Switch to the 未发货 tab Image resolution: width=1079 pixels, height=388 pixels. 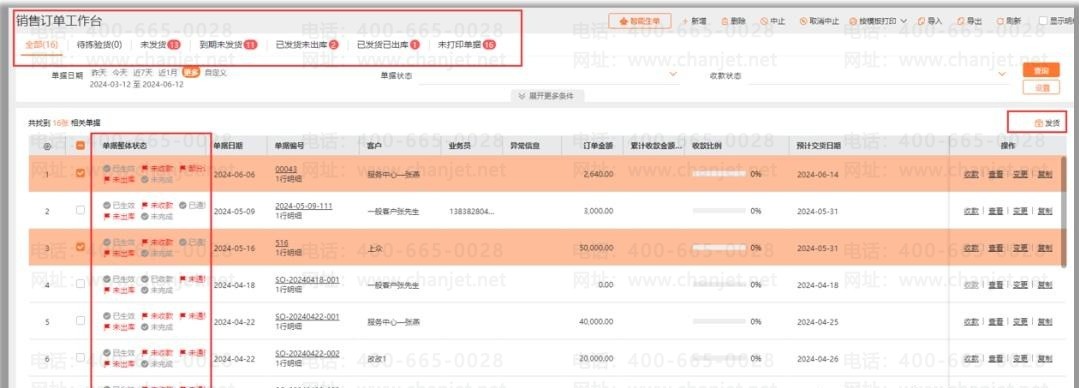click(160, 45)
